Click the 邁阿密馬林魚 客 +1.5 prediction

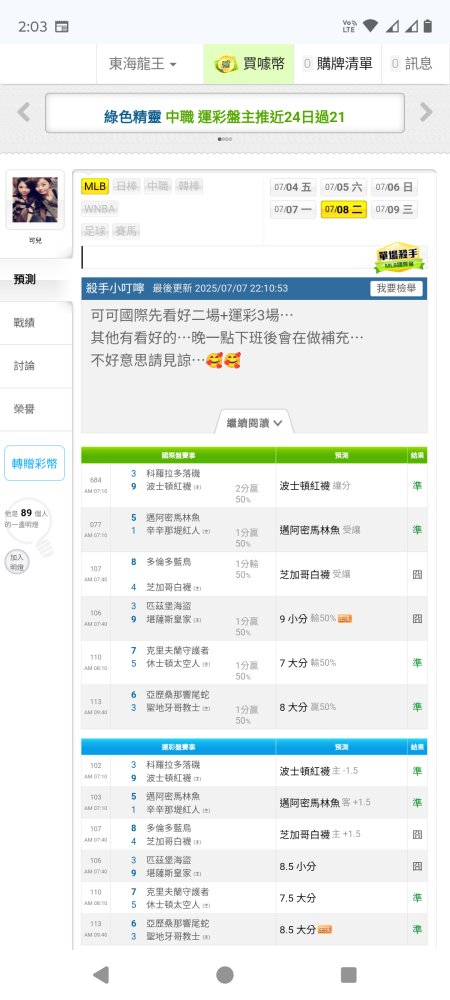tap(325, 802)
